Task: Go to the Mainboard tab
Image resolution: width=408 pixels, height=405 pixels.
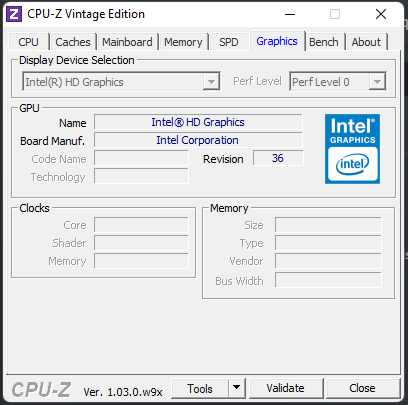Action: pyautogui.click(x=127, y=42)
